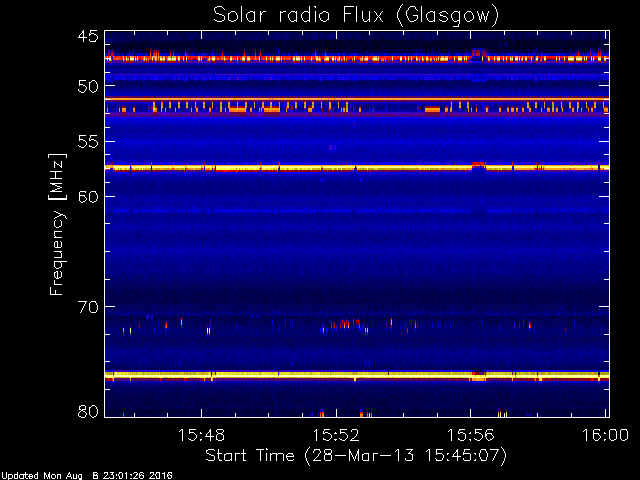Screen dimensions: 640x480
Task: Click the '15:56' time tick label
Action: [x=471, y=435]
